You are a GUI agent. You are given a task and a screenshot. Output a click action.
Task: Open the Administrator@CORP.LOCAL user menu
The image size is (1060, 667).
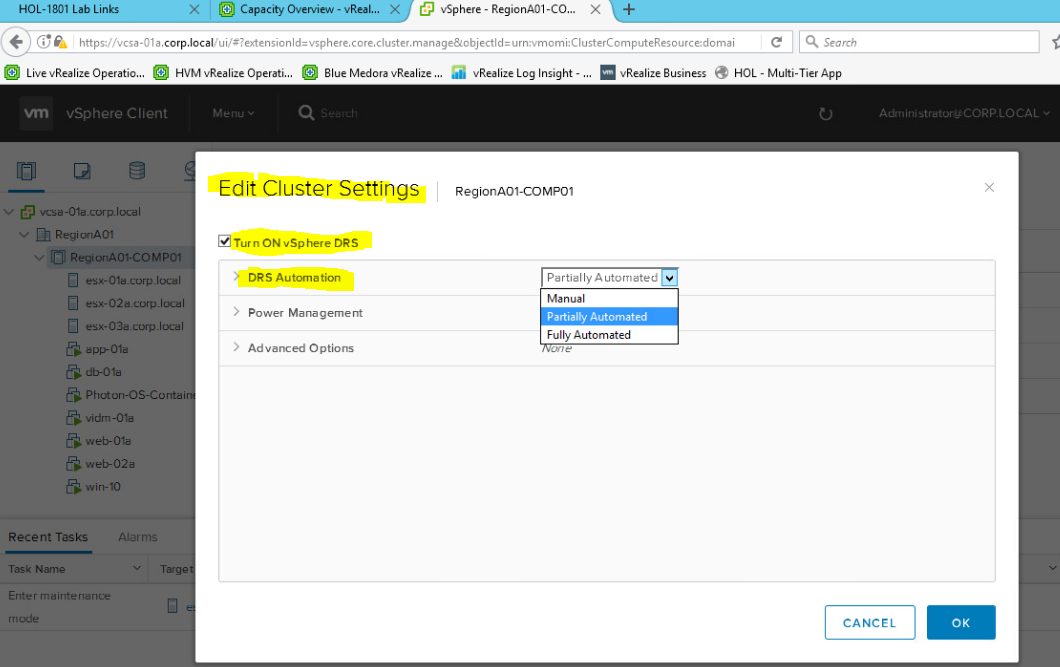(964, 114)
